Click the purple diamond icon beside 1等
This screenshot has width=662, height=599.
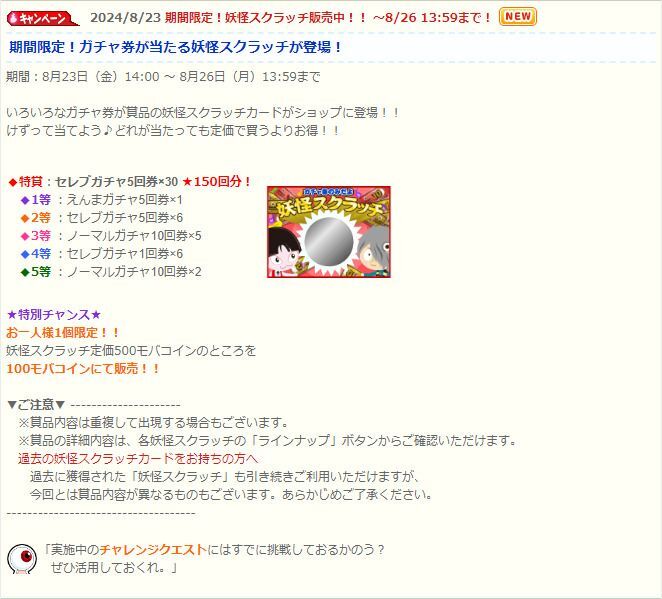[25, 200]
